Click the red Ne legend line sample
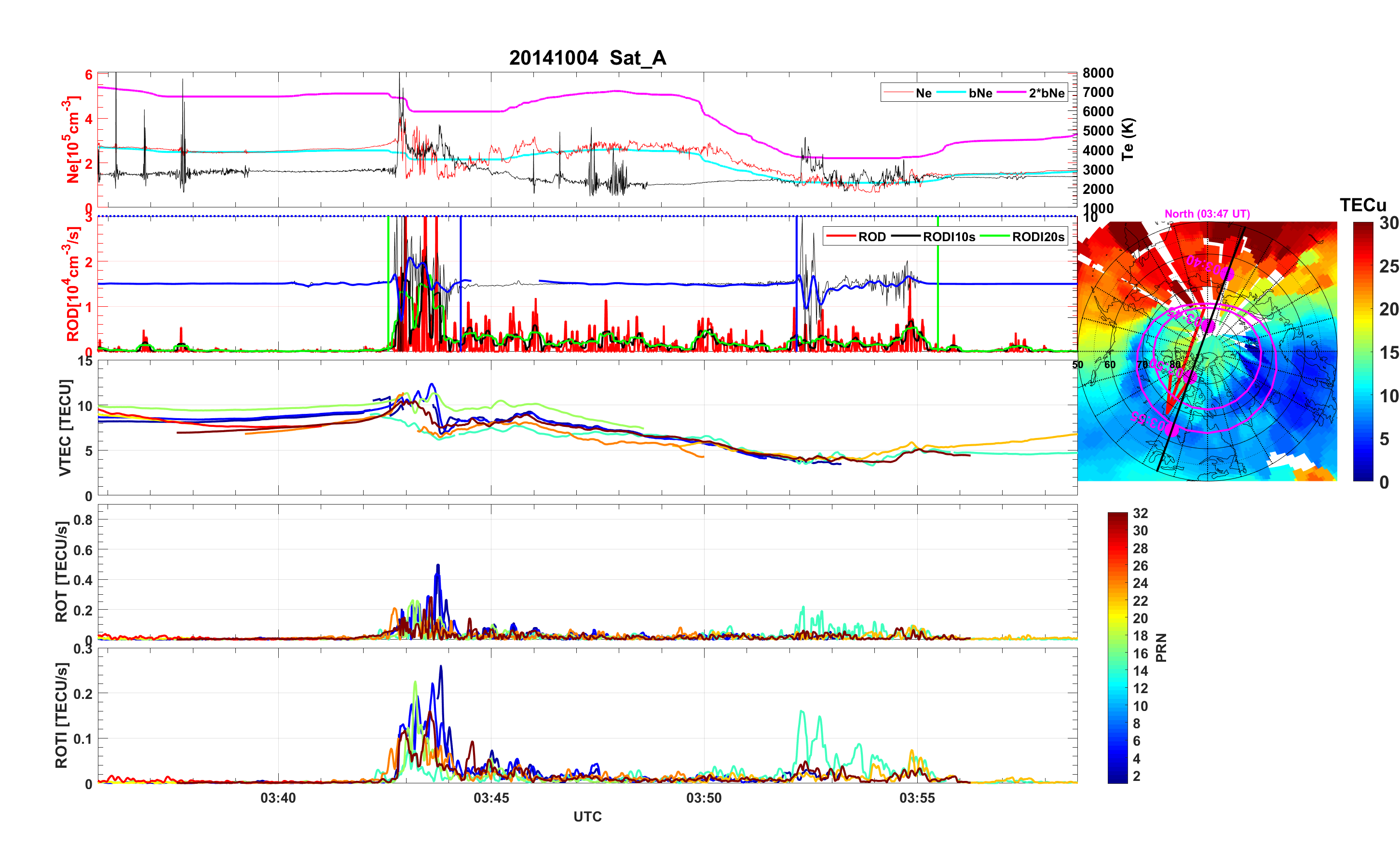Screen dimensions: 1400x847 pos(898,93)
